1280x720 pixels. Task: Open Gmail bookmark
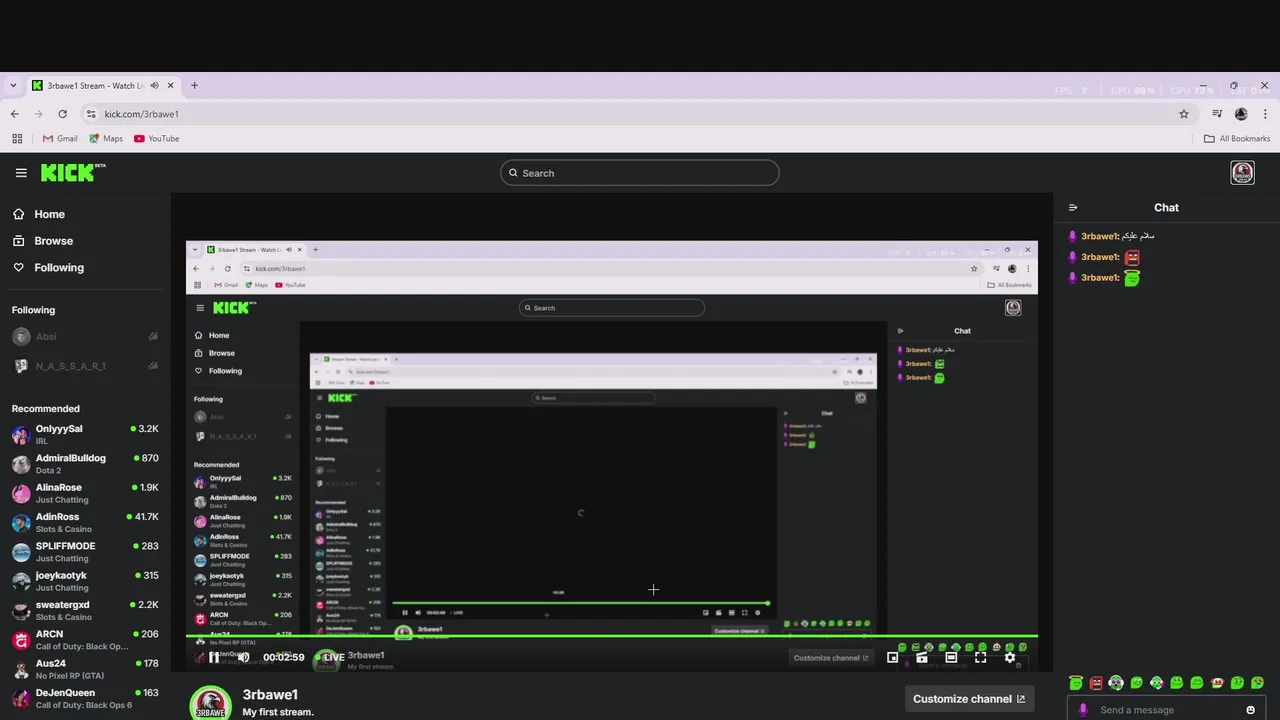click(x=60, y=139)
